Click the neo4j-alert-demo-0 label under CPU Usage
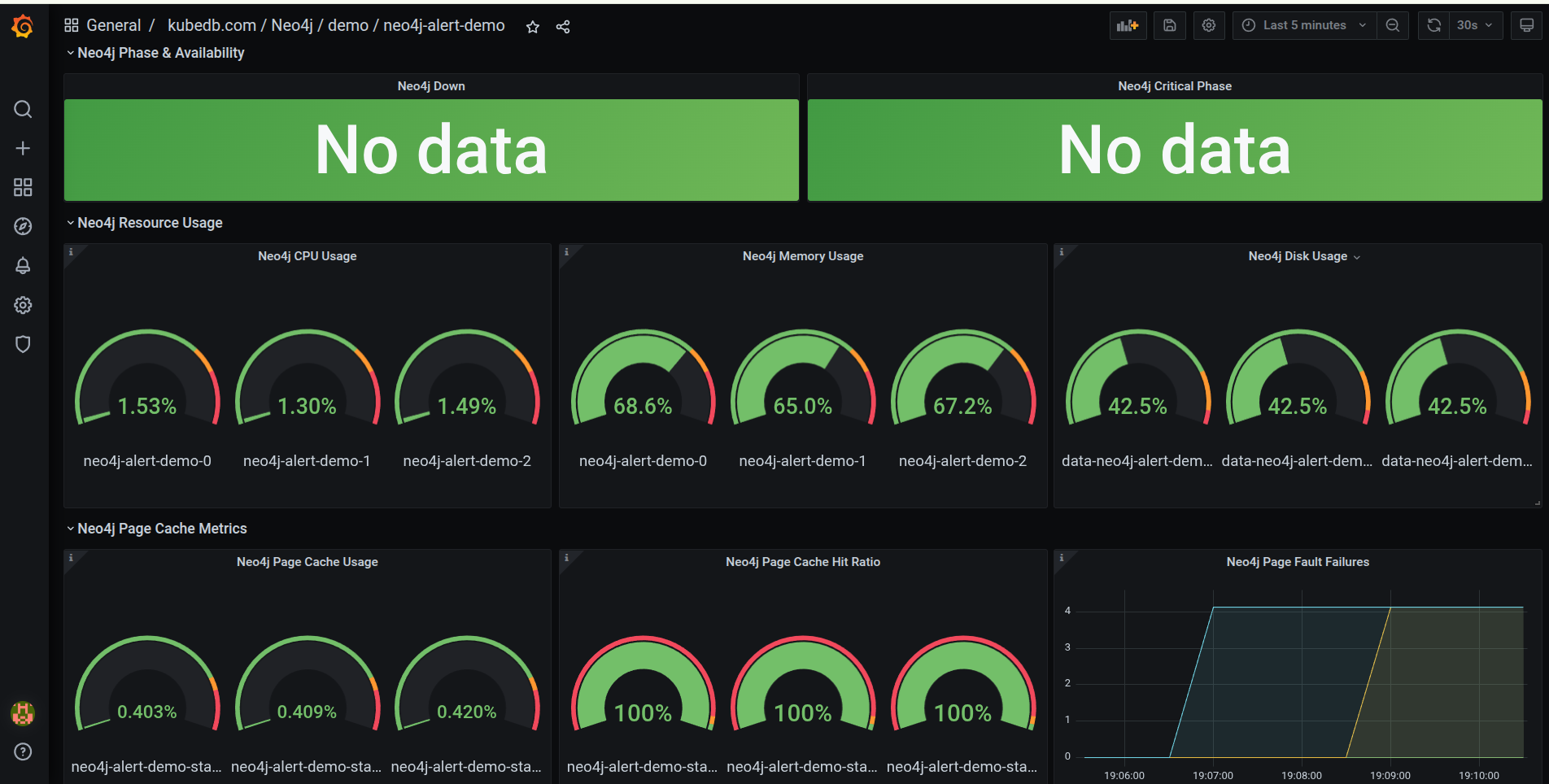Viewport: 1549px width, 784px height. pyautogui.click(x=147, y=461)
